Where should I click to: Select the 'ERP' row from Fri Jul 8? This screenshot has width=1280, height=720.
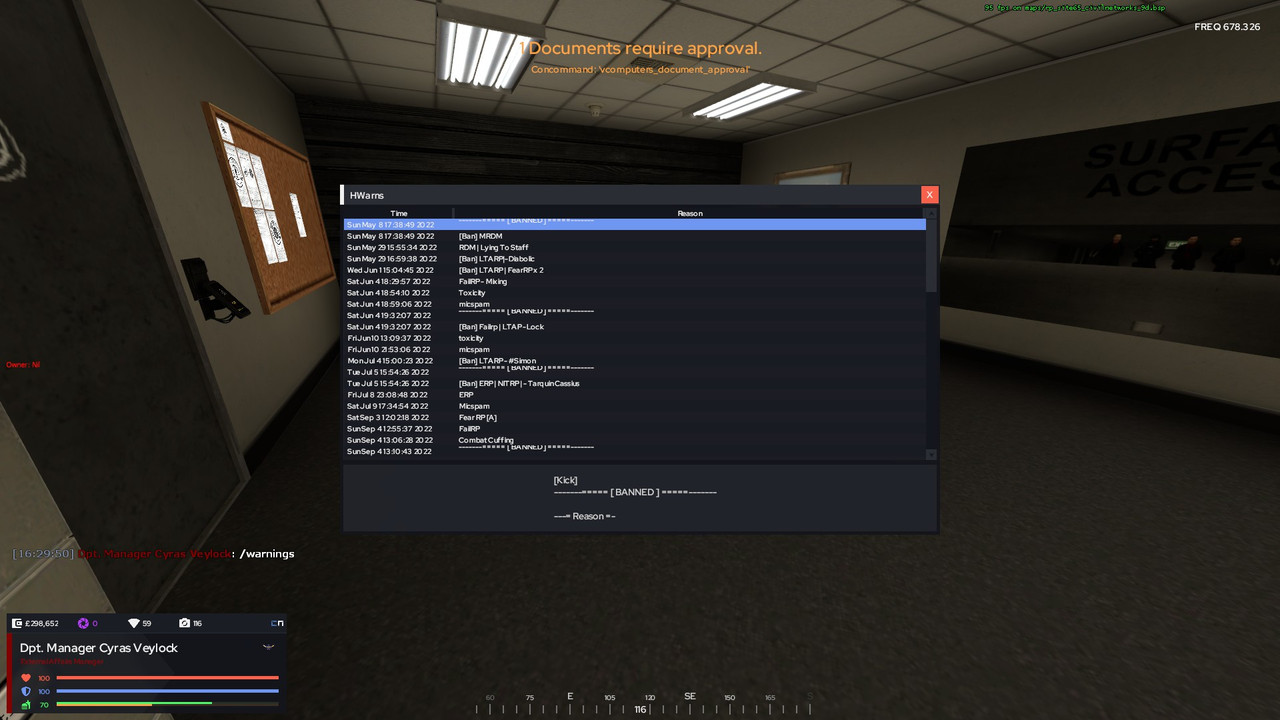pos(635,395)
